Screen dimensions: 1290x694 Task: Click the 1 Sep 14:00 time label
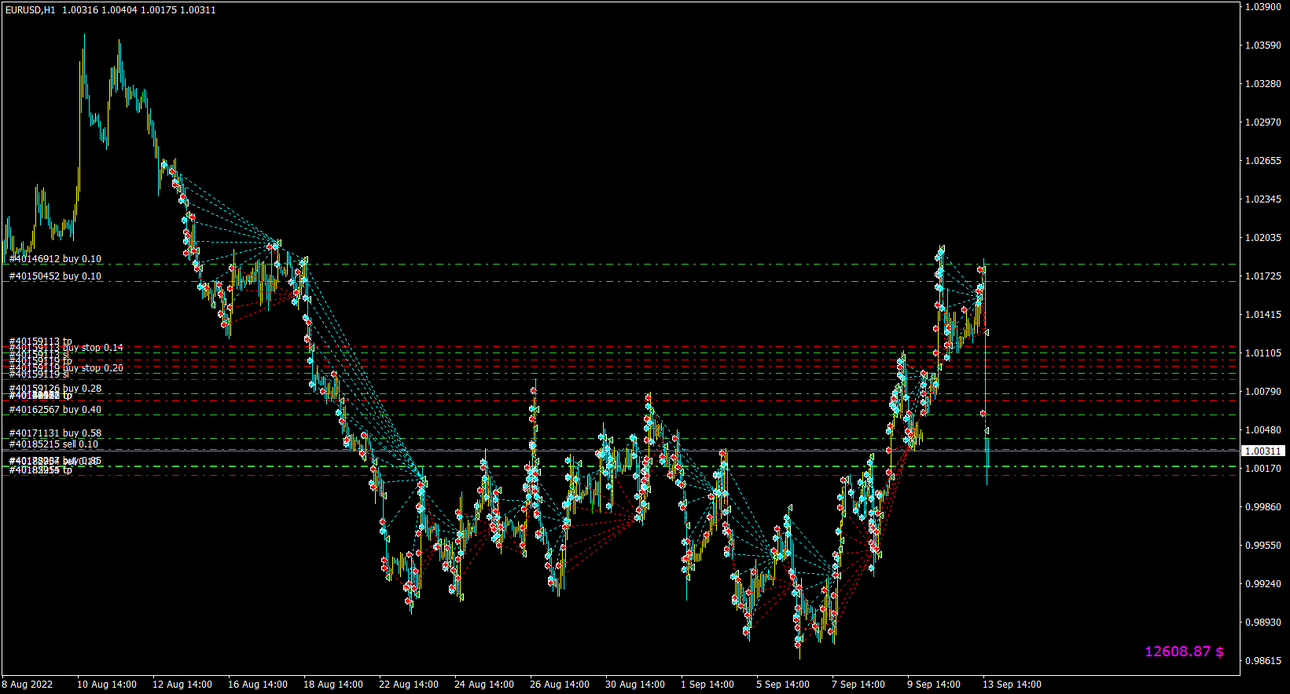click(707, 685)
